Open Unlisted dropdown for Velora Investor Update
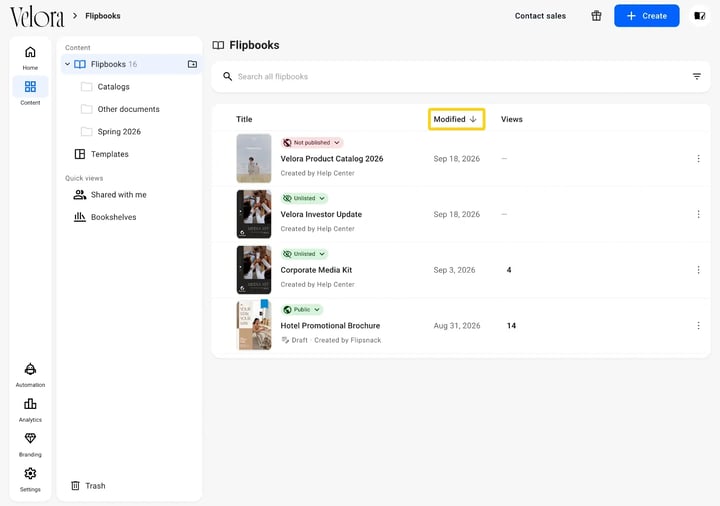Screen dimensions: 720x506 pos(304,198)
